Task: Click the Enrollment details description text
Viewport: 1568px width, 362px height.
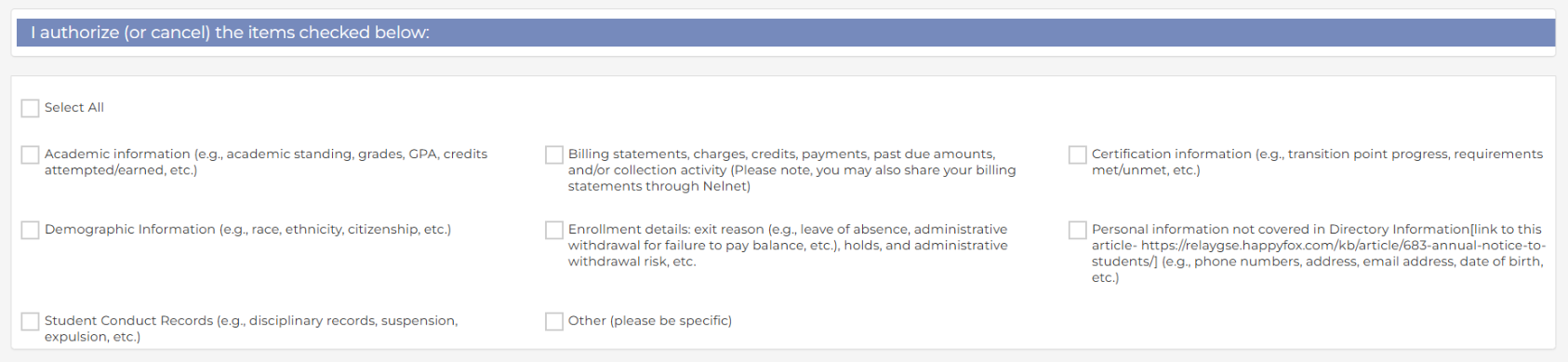Action: click(788, 246)
